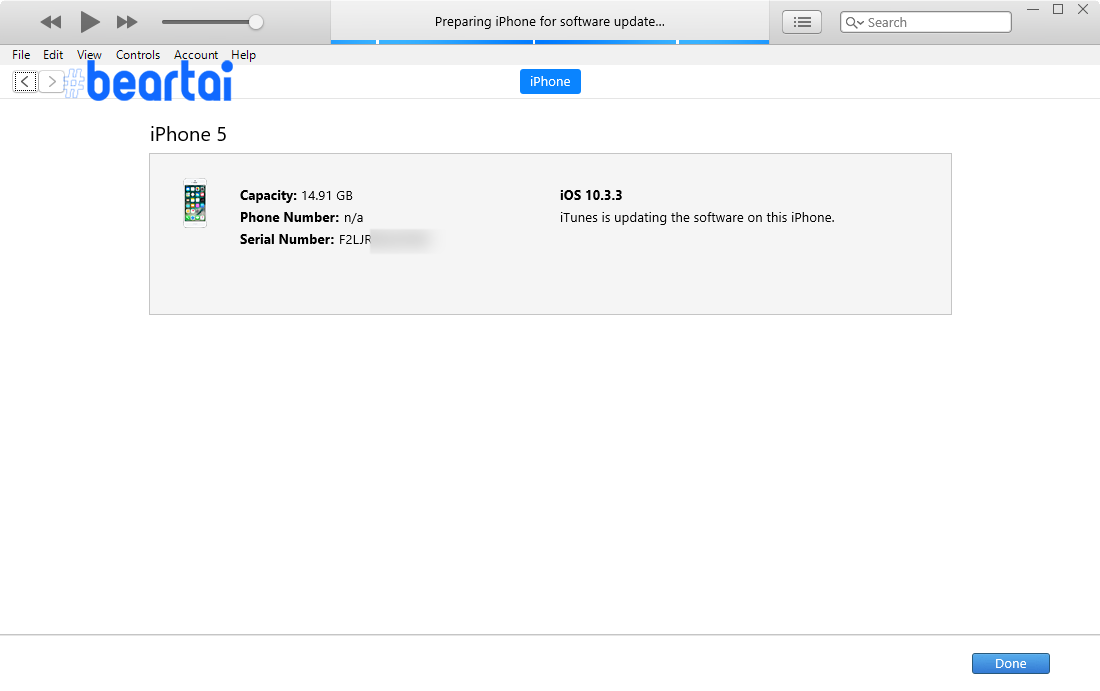Click the Search input field
The image size is (1100, 691).
click(x=925, y=22)
